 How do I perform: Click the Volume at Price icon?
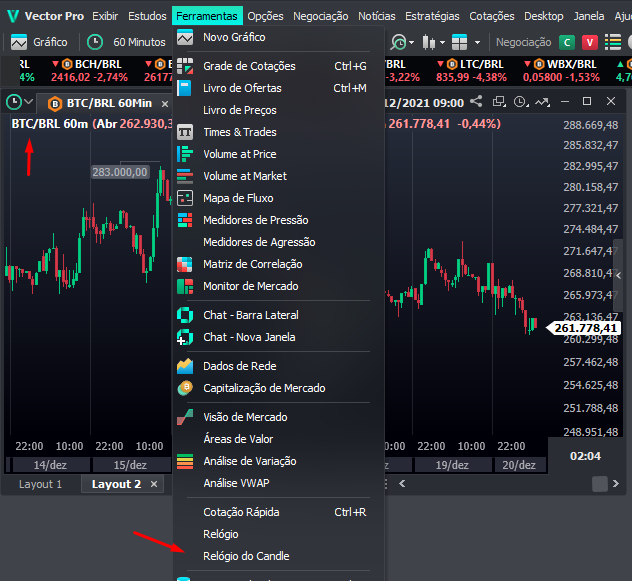coord(185,154)
